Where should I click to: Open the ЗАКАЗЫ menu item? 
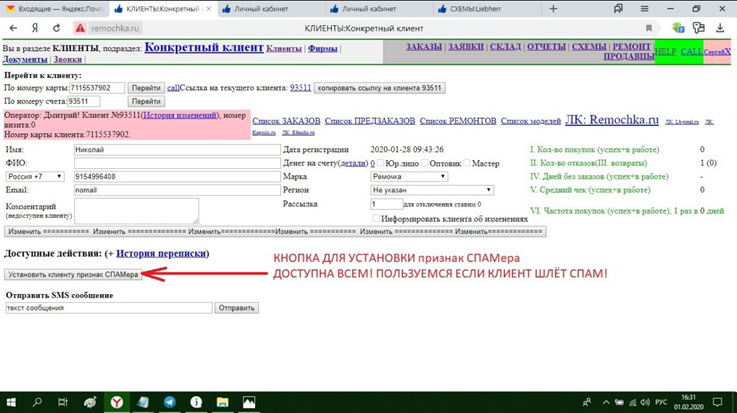tap(424, 46)
